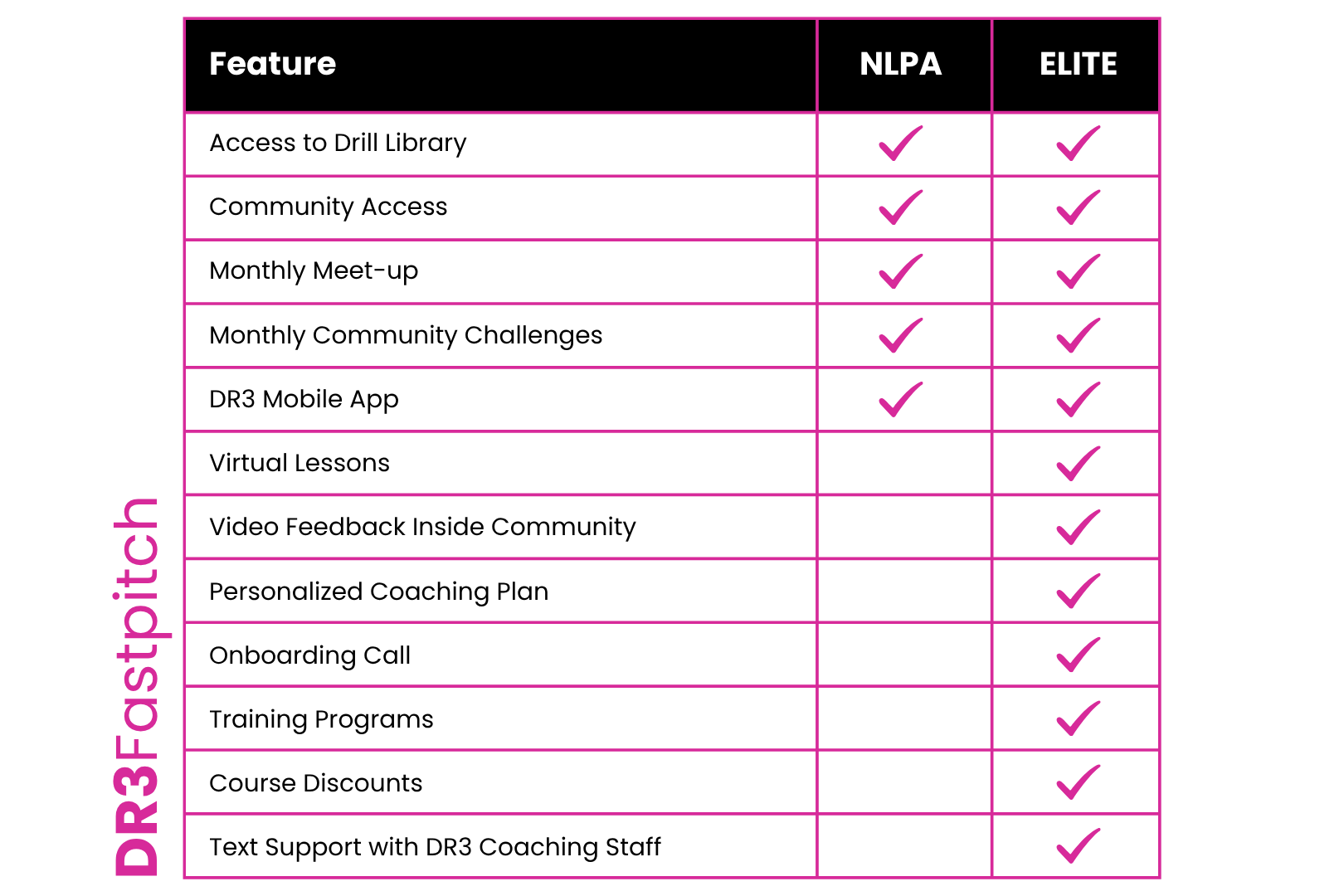The width and height of the screenshot is (1344, 896).
Task: Click NLPA checkmark in Monthly Meet-up row
Action: 901,271
